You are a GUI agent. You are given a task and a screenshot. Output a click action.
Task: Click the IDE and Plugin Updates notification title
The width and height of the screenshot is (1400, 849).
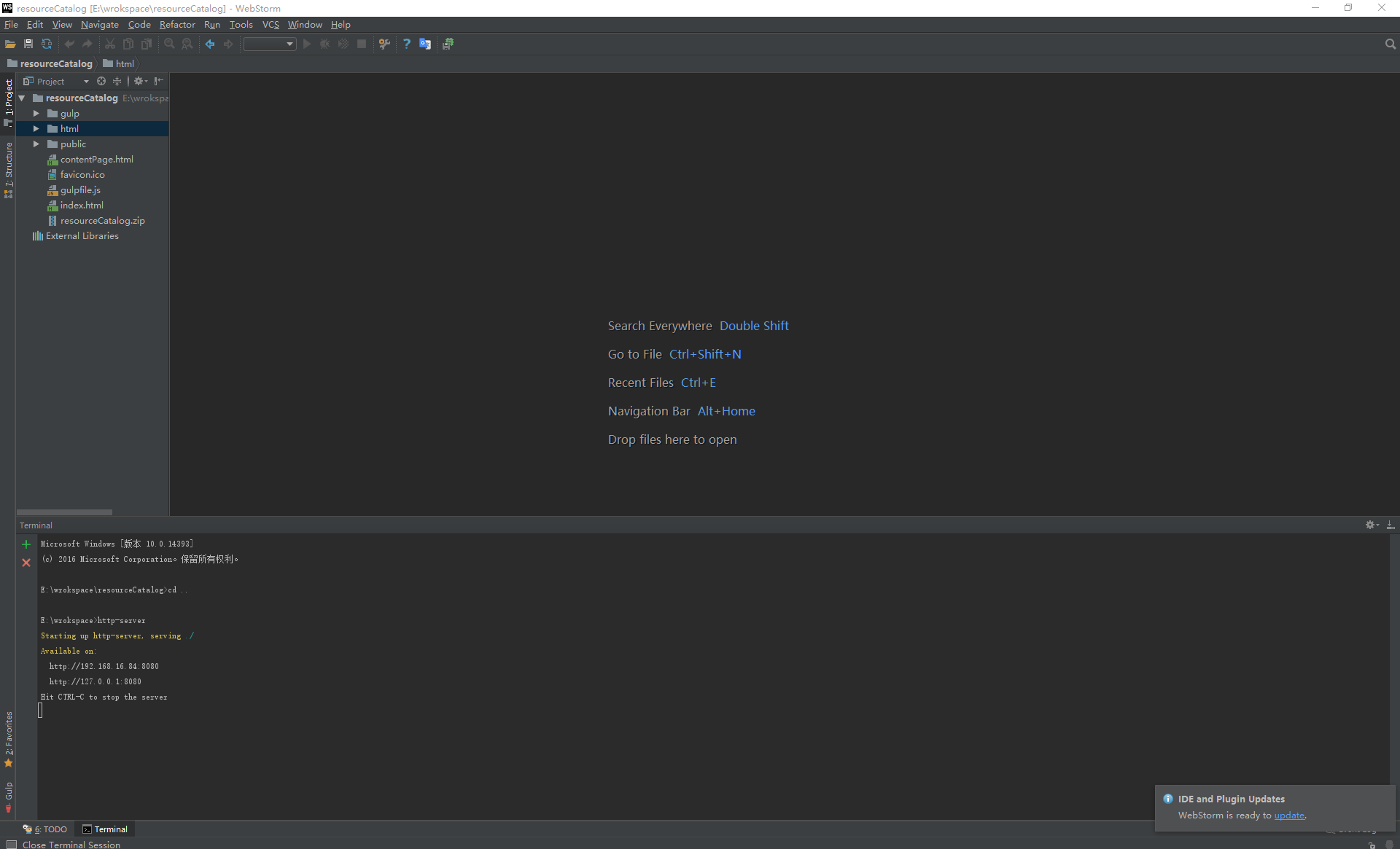click(1231, 799)
